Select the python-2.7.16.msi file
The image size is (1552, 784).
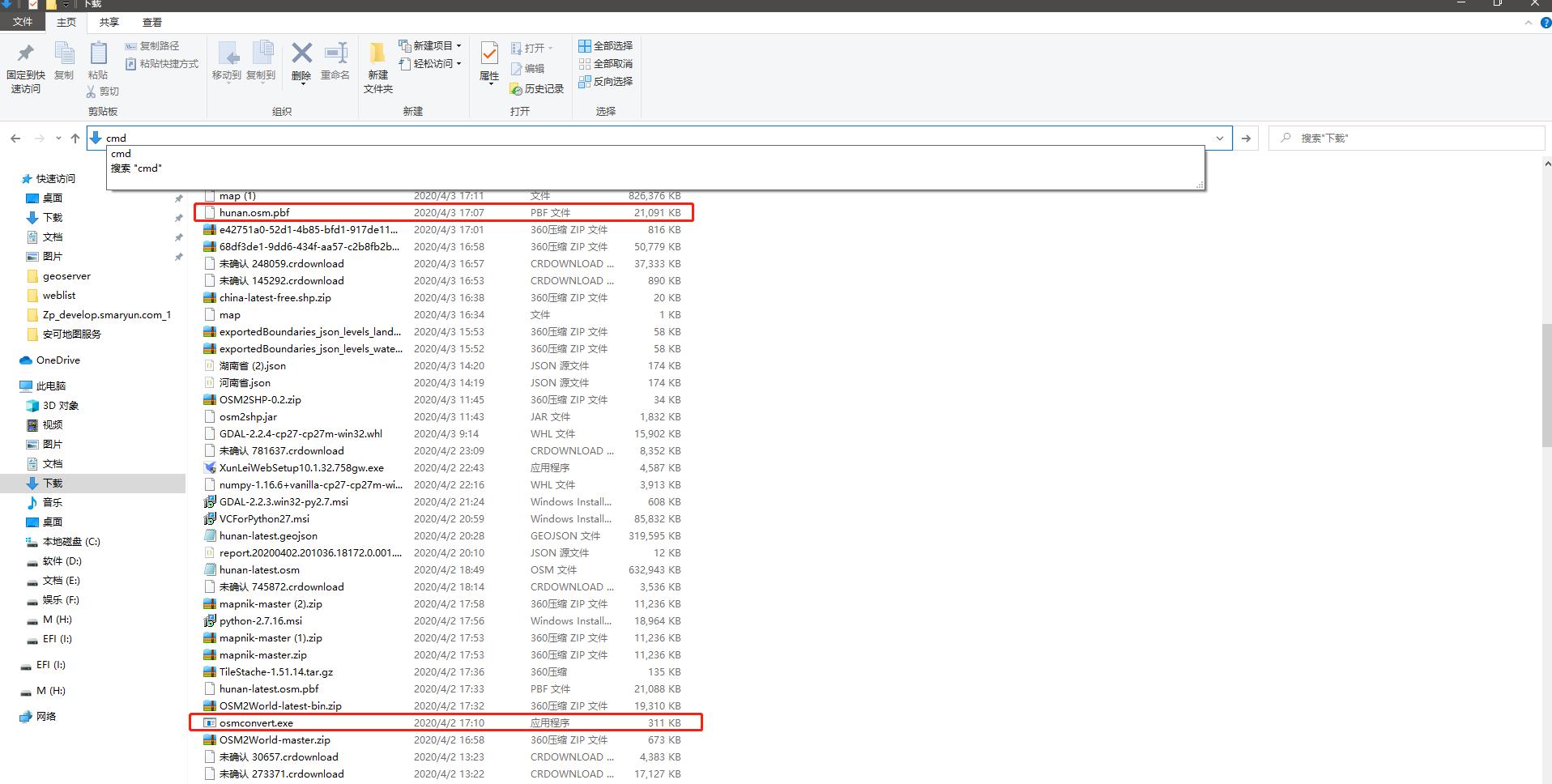click(x=444, y=621)
